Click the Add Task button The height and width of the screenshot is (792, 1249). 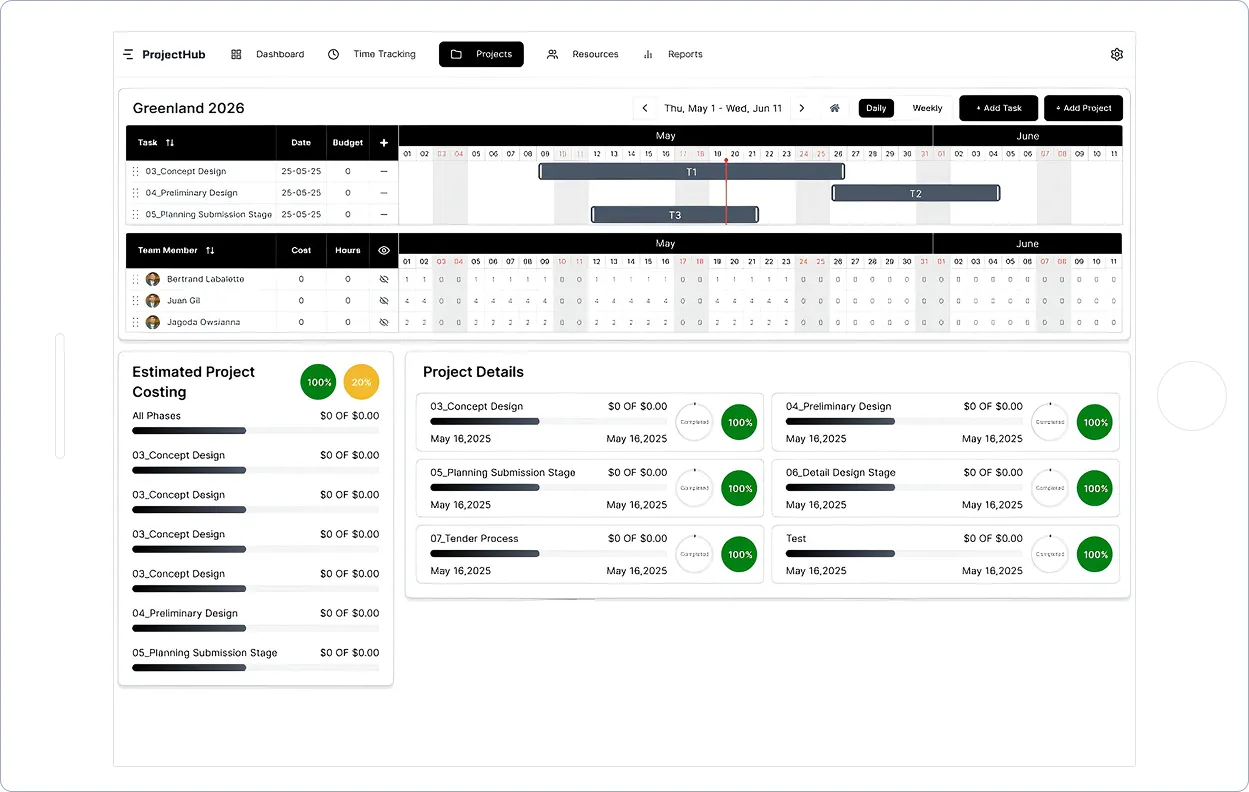point(999,108)
